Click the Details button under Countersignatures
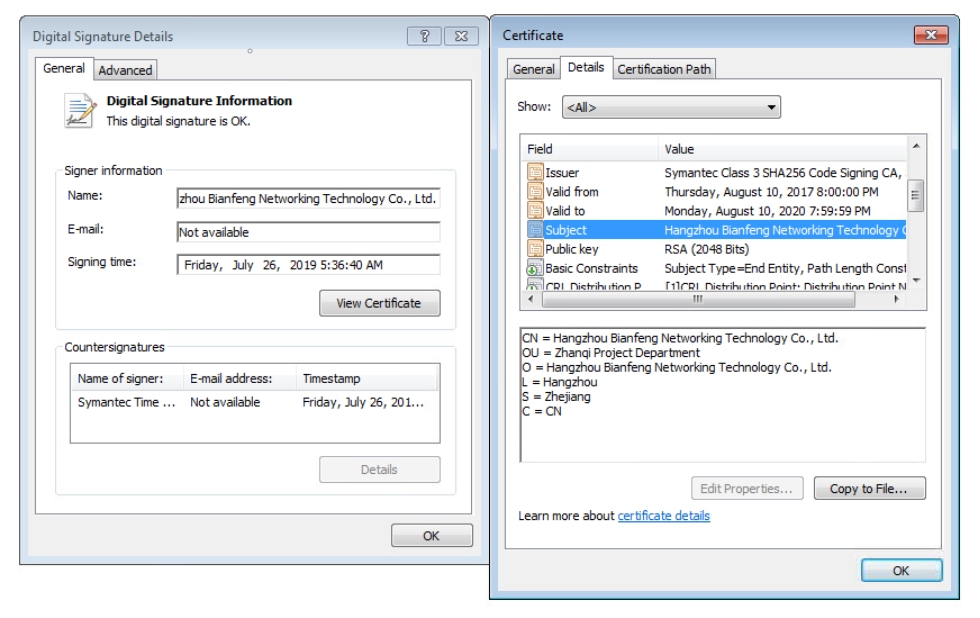Screen dimensions: 980x618 (379, 469)
